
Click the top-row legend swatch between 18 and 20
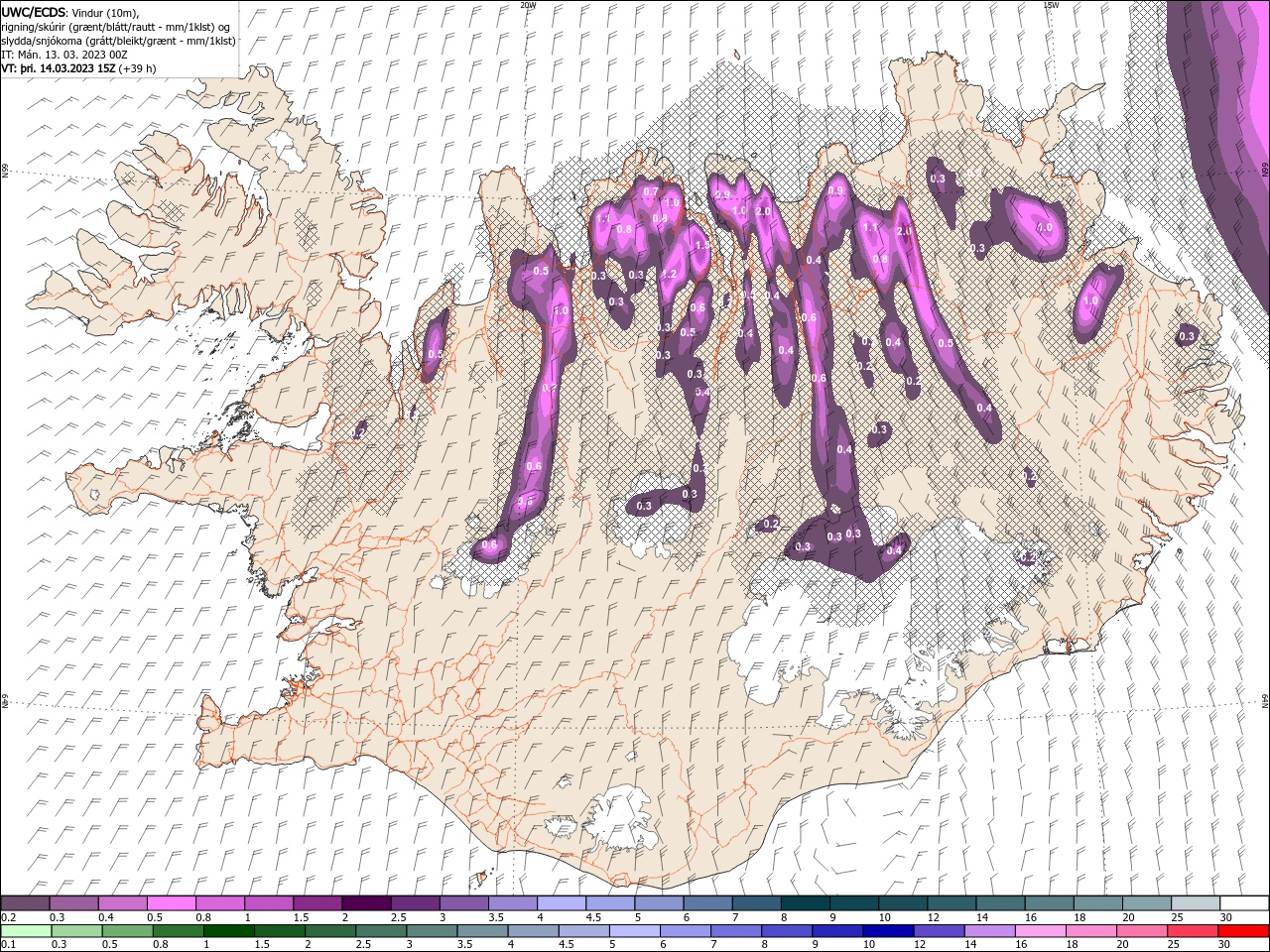pyautogui.click(x=1096, y=903)
